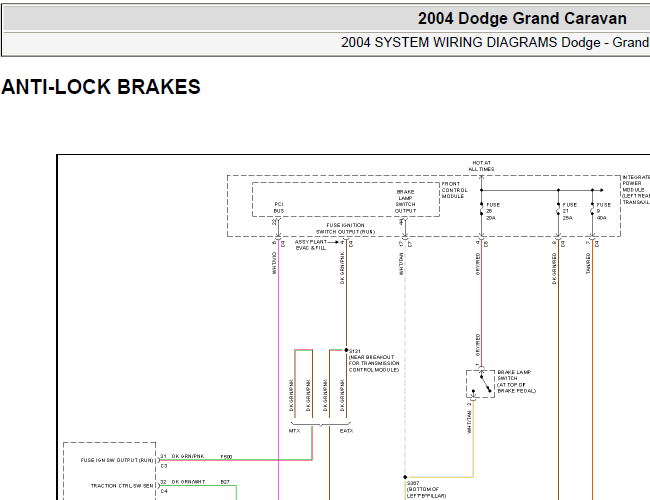Screen dimensions: 650x500
Task: Click the Fuse 21 25A symbol
Action: pos(558,210)
